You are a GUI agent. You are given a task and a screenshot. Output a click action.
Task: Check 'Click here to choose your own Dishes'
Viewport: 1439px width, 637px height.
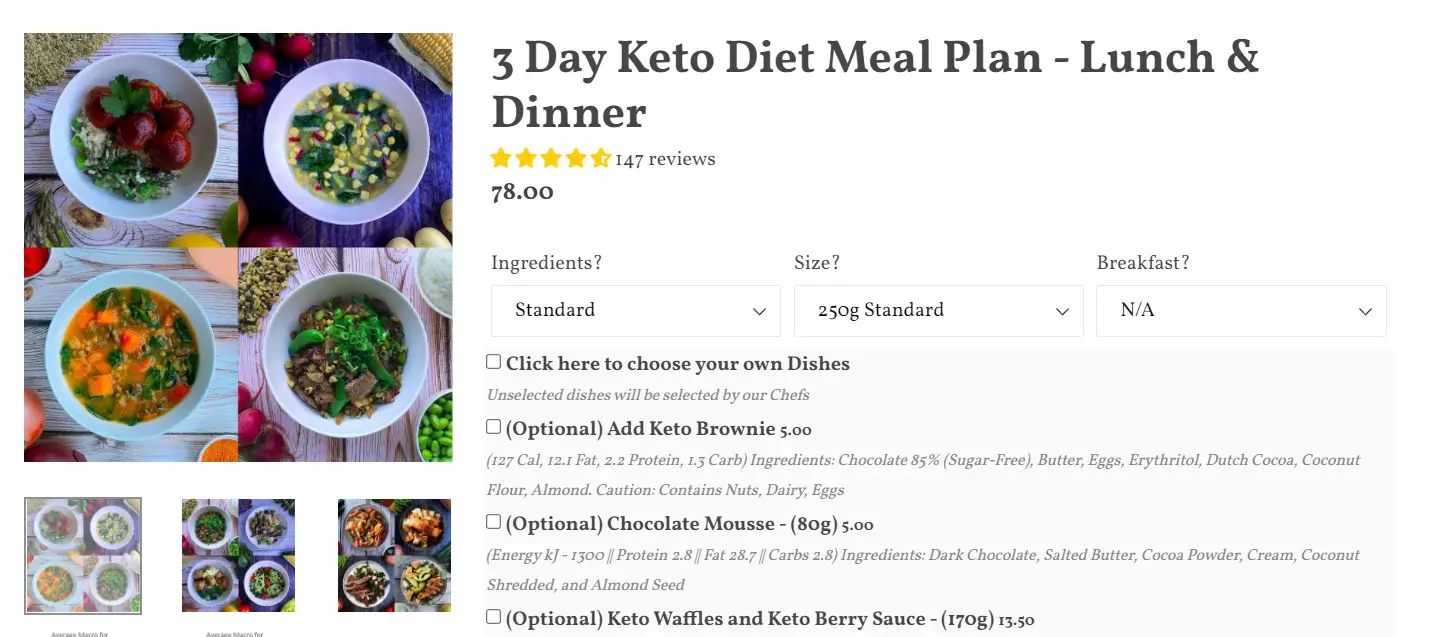494,362
